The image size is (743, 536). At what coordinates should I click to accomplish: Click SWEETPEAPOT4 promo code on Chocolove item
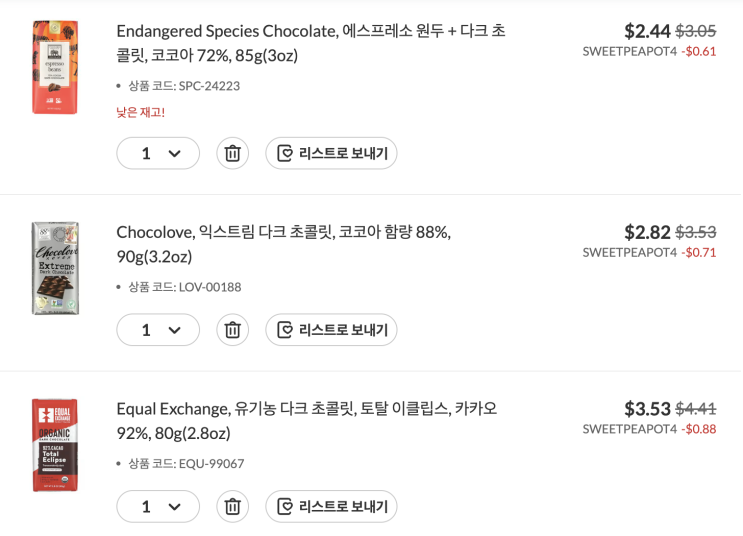pyautogui.click(x=630, y=252)
